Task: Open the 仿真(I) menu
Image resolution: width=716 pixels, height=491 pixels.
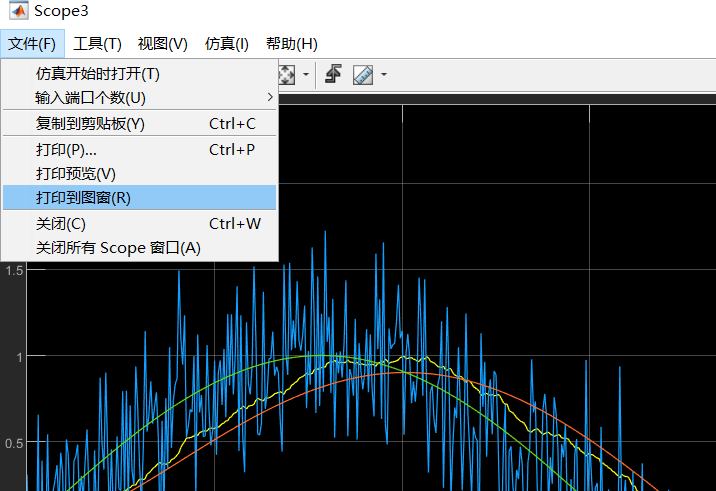Action: point(226,44)
